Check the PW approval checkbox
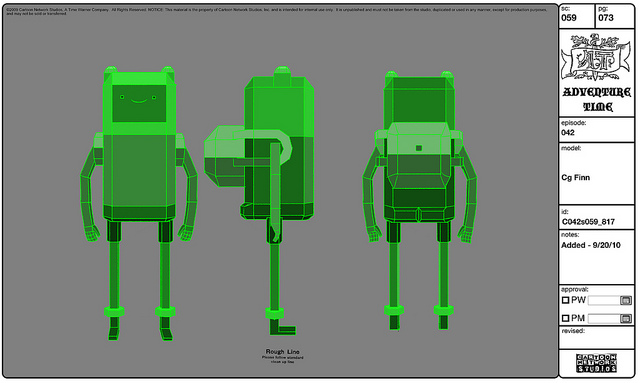640x383 pixels. 565,301
